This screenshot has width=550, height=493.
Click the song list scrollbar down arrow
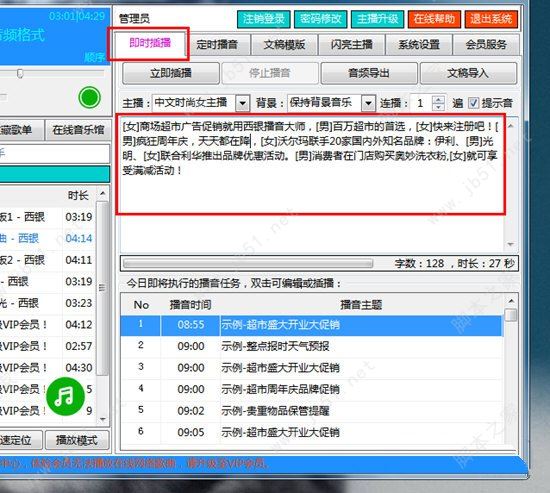(103, 419)
